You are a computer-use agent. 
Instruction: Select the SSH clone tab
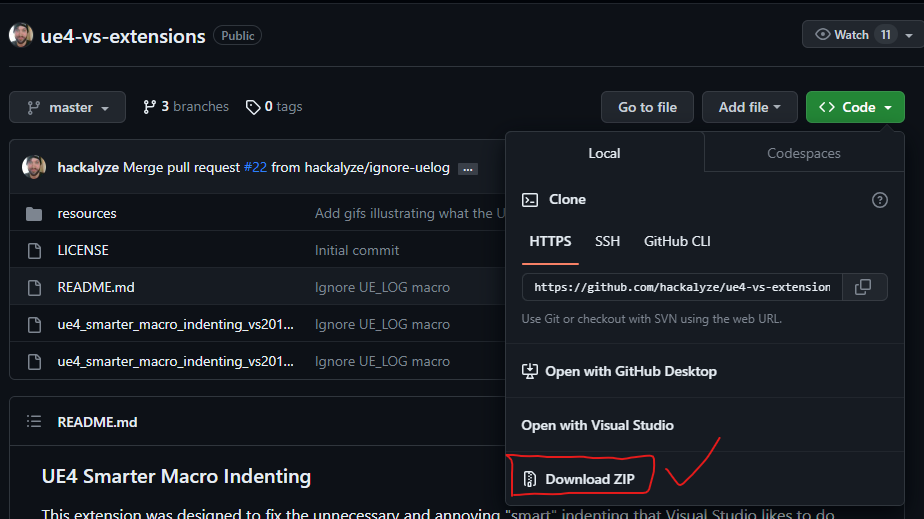pyautogui.click(x=607, y=242)
